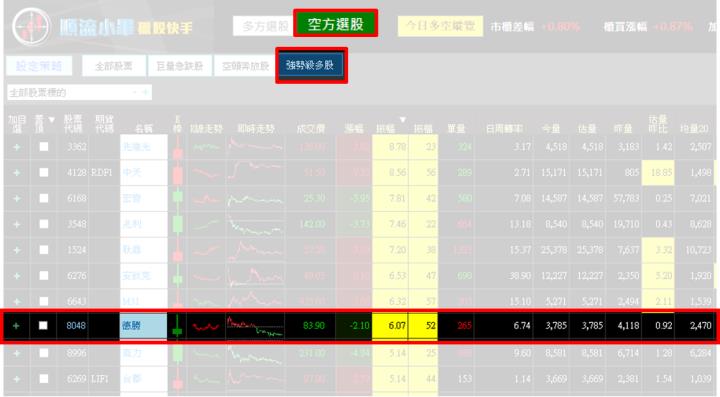This screenshot has width=720, height=397.
Task: Click average volume 2,470 in 8048 row
Action: [700, 326]
